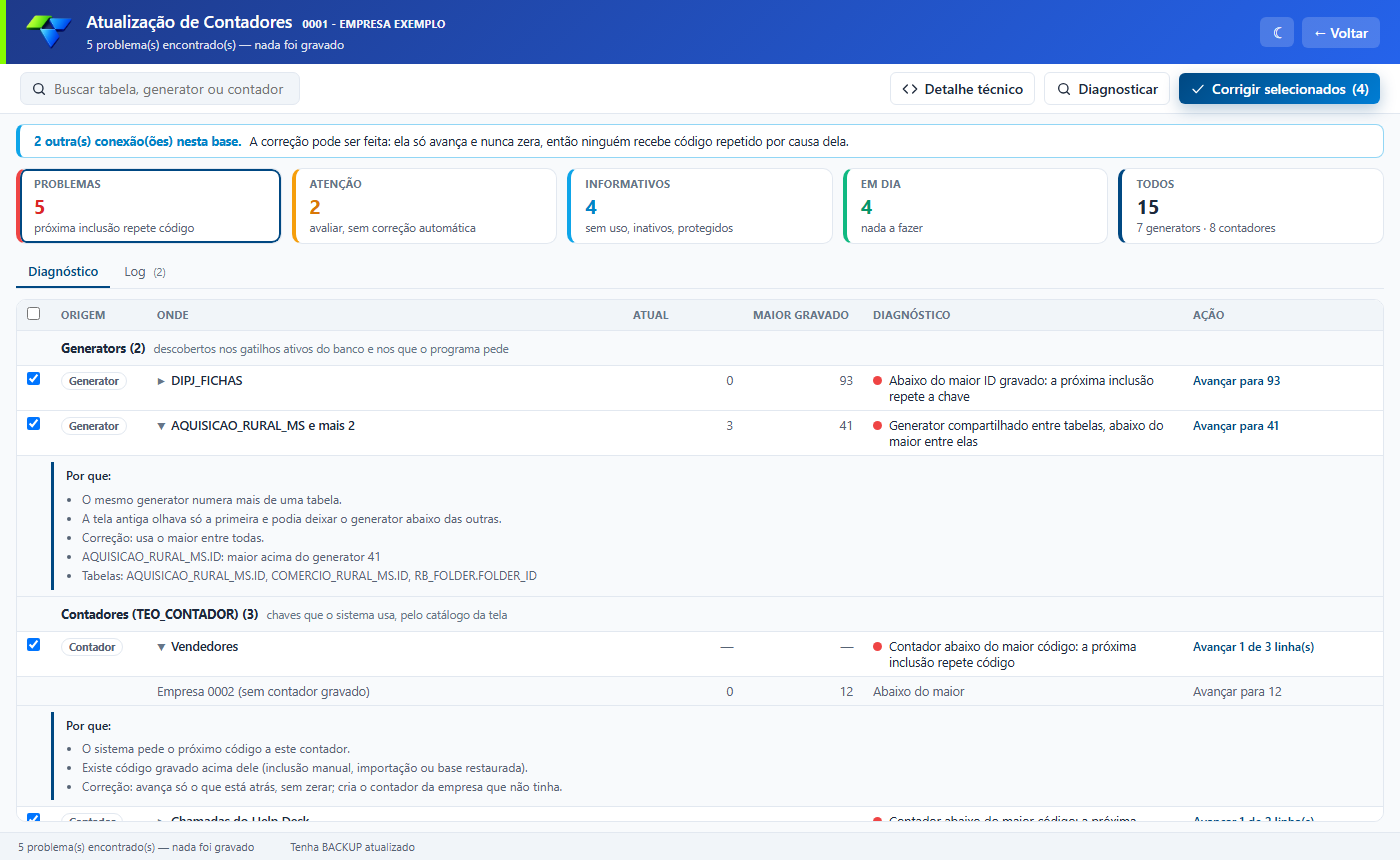Click the Empresa 0002 (sem contador gravado) row
The image size is (1400, 860).
(700, 692)
